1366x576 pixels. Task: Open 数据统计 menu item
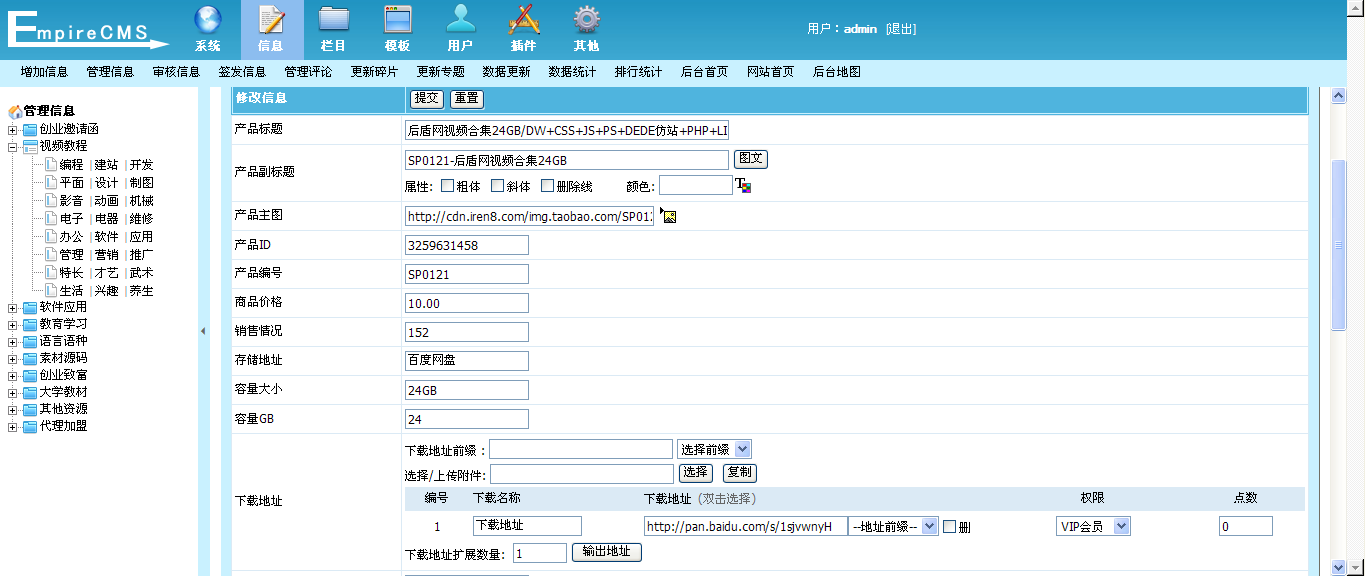point(572,72)
